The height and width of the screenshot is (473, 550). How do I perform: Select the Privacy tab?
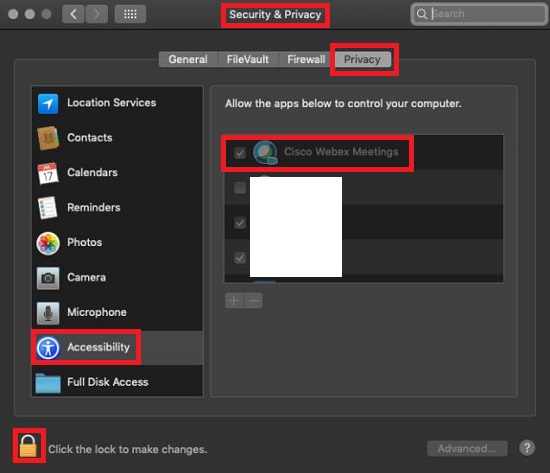click(362, 59)
